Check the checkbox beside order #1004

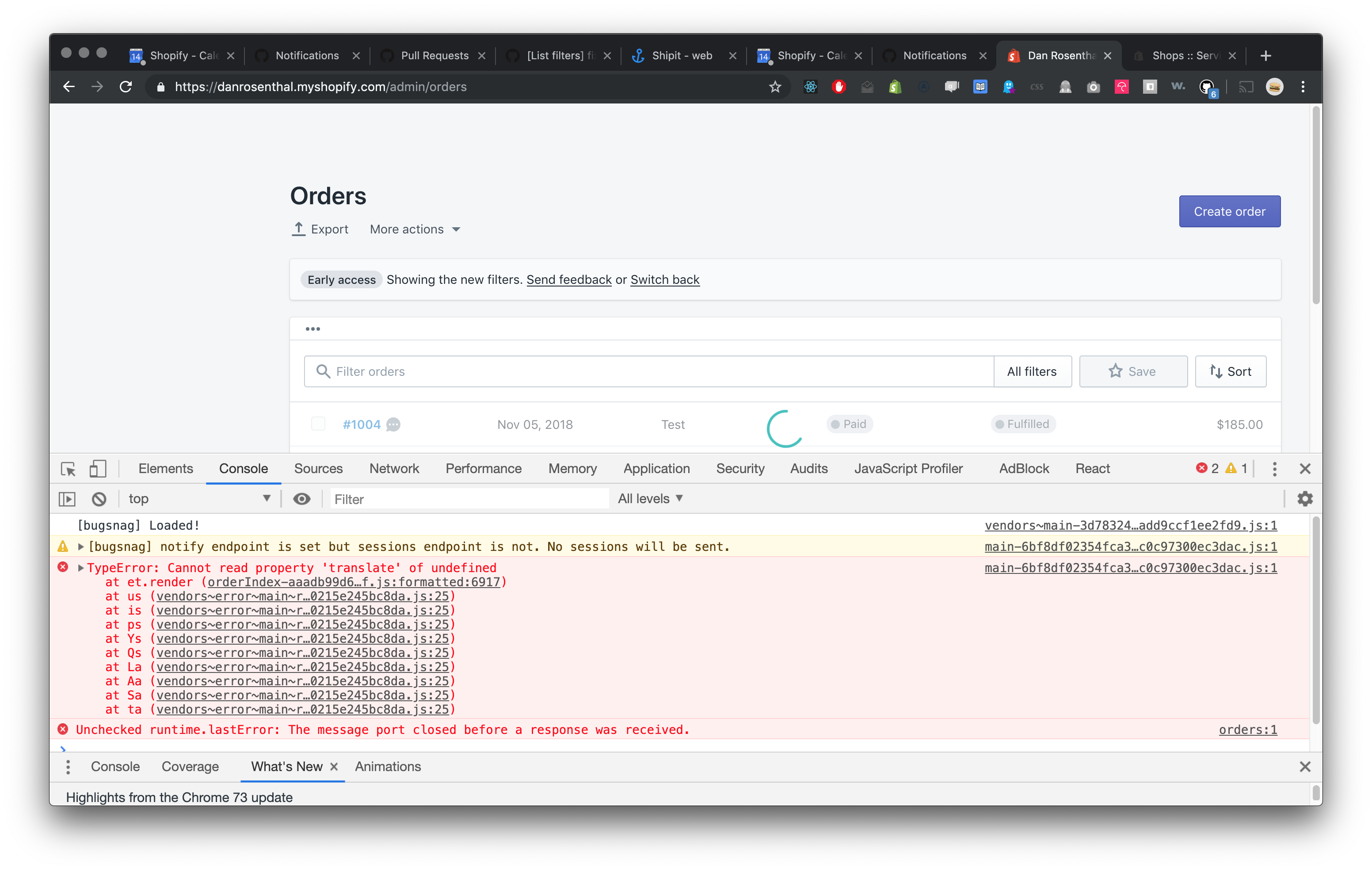318,424
